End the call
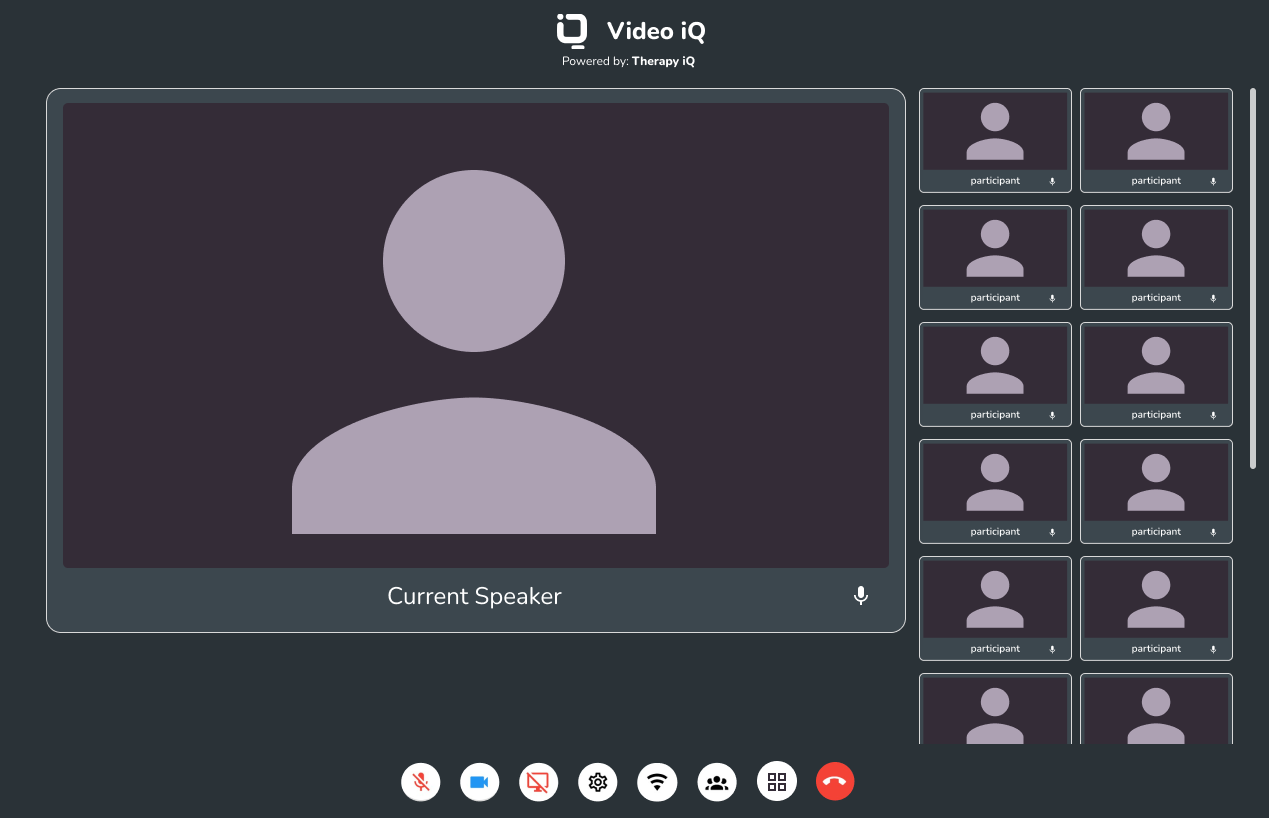 (x=835, y=781)
